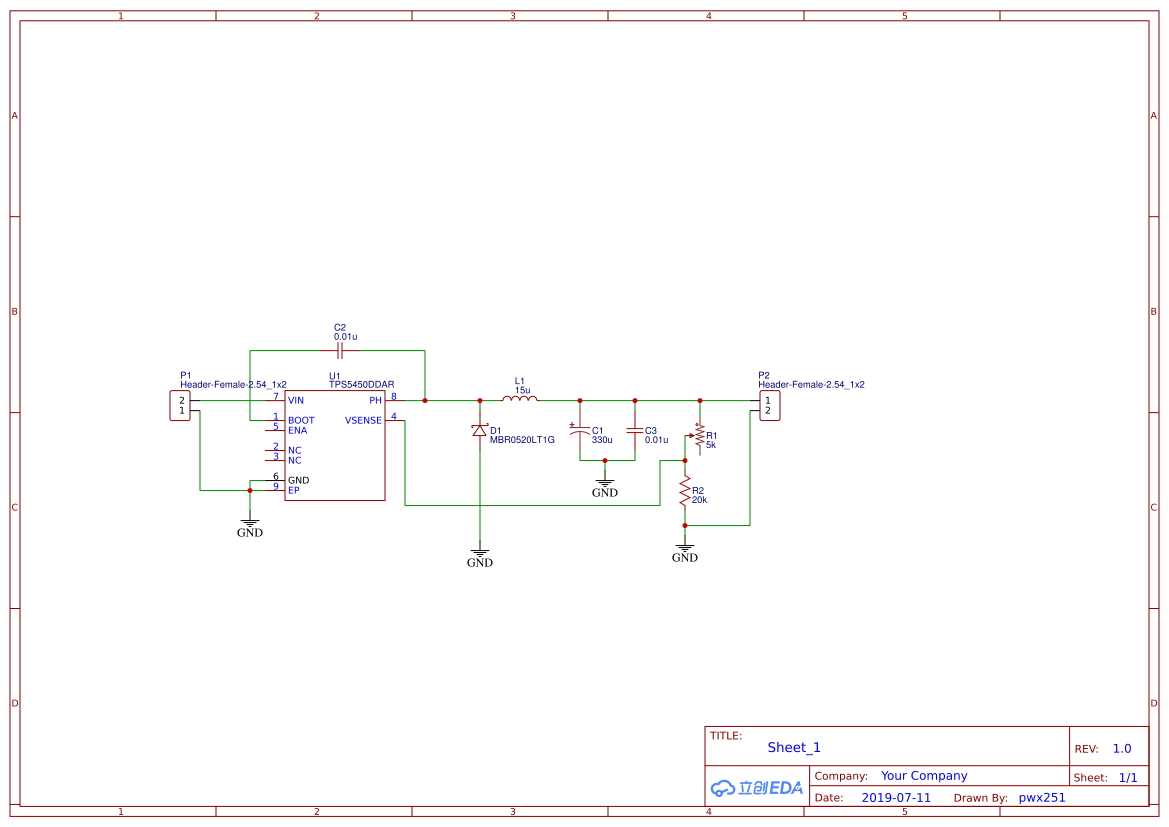1169x827 pixels.
Task: Click the R2 20k resistor symbol
Action: 684,493
